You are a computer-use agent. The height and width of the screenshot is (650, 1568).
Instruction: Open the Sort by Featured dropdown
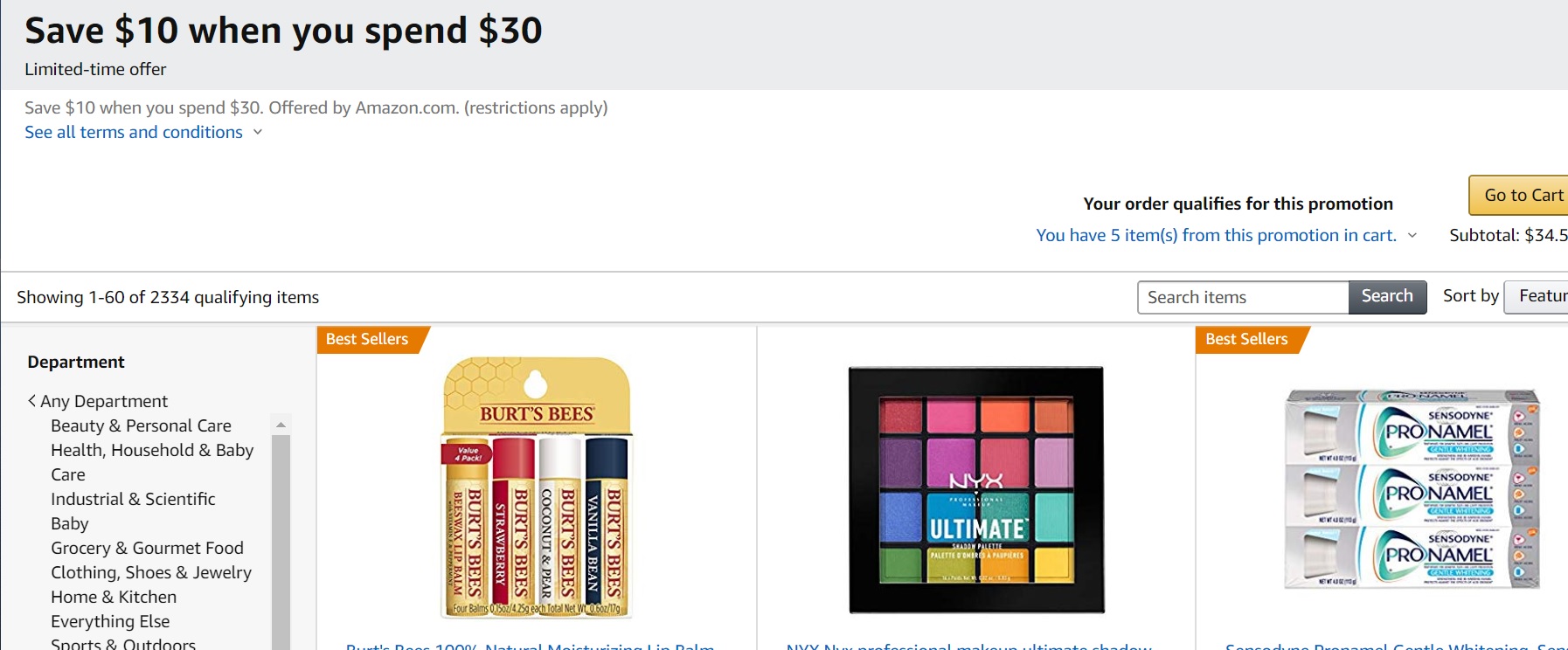coord(1540,296)
